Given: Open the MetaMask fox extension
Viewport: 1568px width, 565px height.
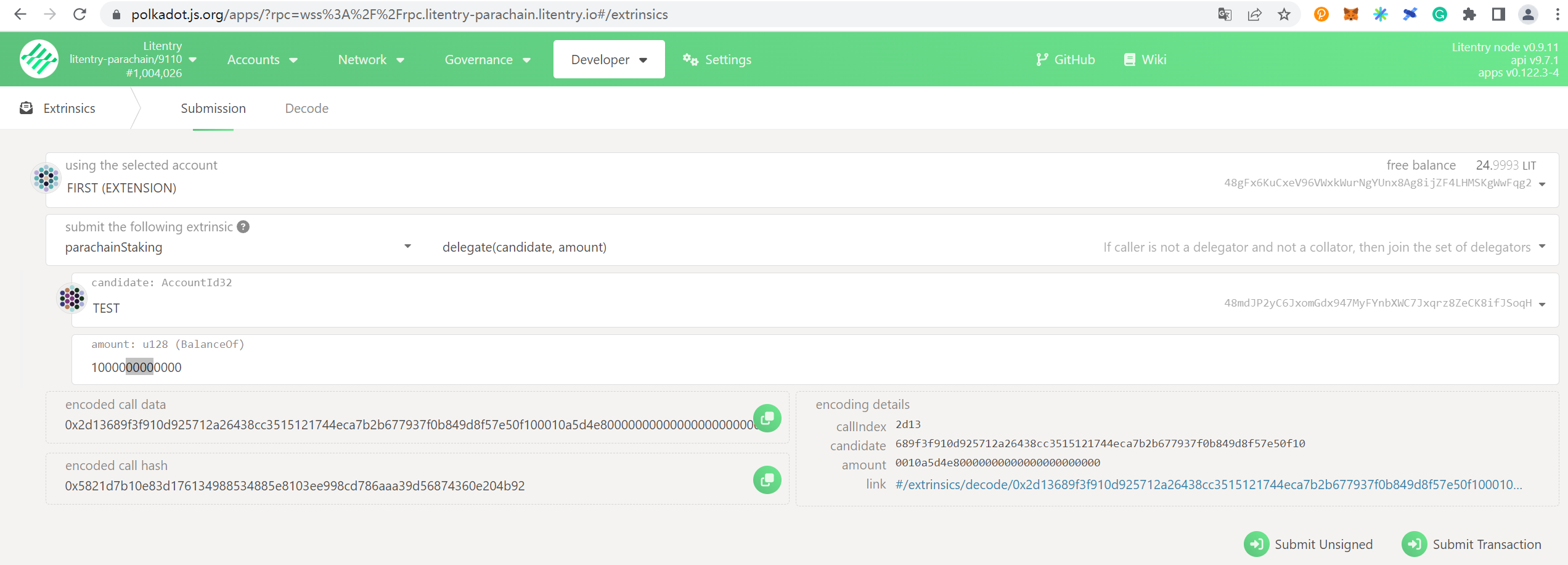Looking at the screenshot, I should [1350, 14].
